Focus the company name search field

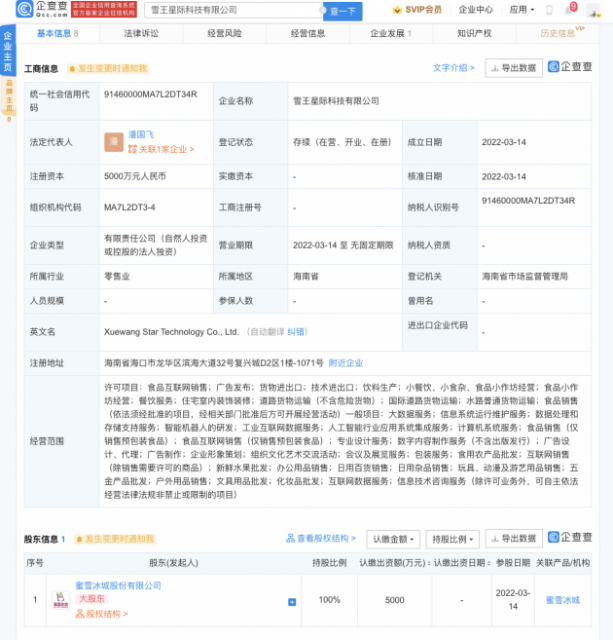[x=233, y=10]
